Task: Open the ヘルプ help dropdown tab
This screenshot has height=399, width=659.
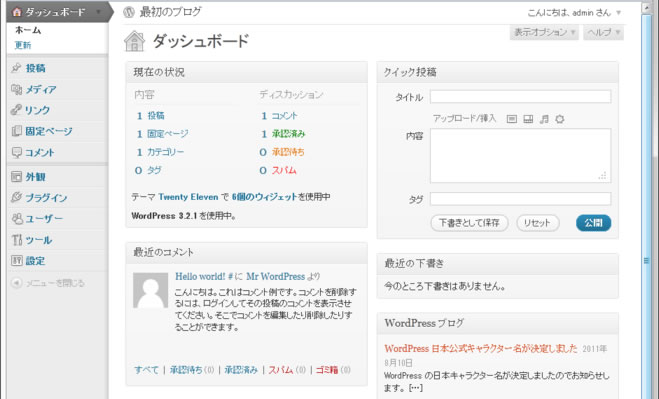Action: point(603,32)
